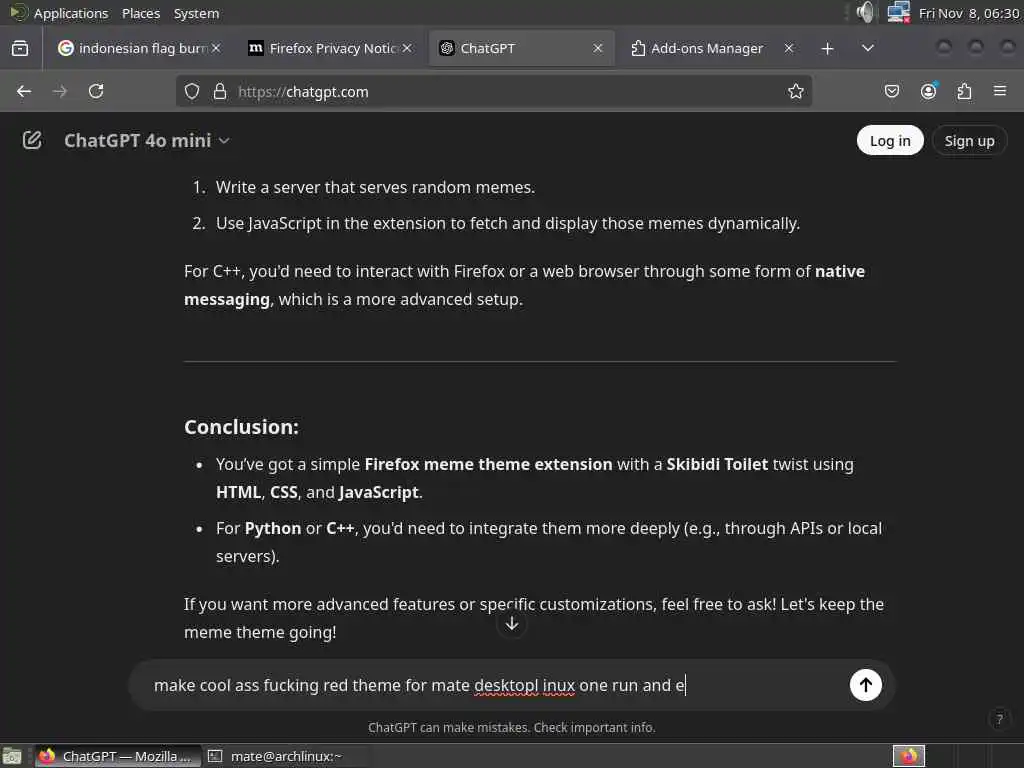Close the Firefox Privacy Notice tab

[x=407, y=48]
